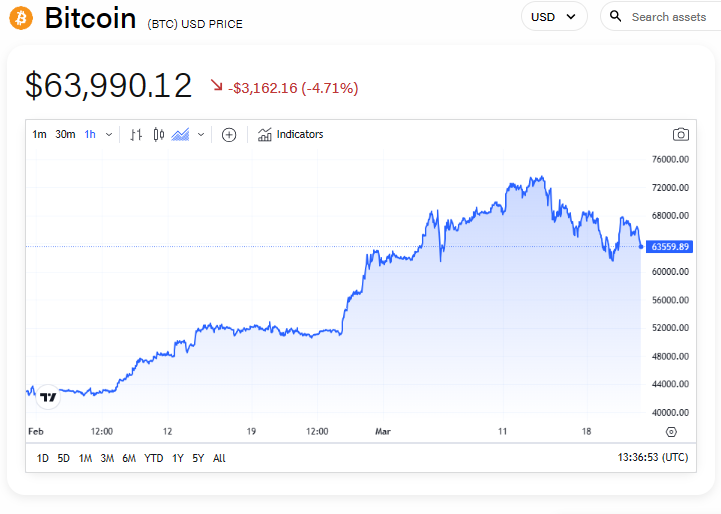The width and height of the screenshot is (721, 514).
Task: Select the 1h interval
Action: [x=90, y=134]
